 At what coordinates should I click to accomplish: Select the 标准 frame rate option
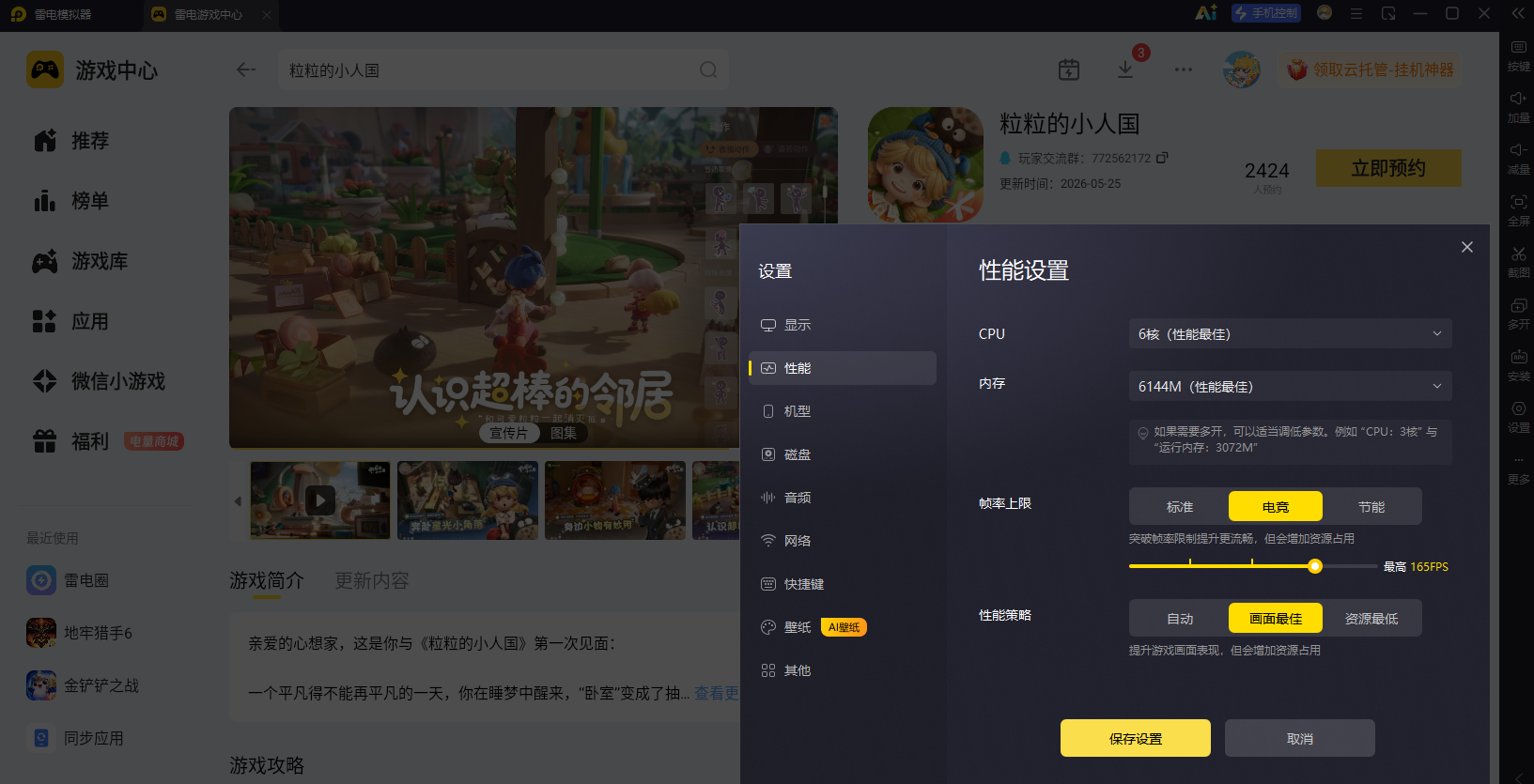tap(1180, 507)
